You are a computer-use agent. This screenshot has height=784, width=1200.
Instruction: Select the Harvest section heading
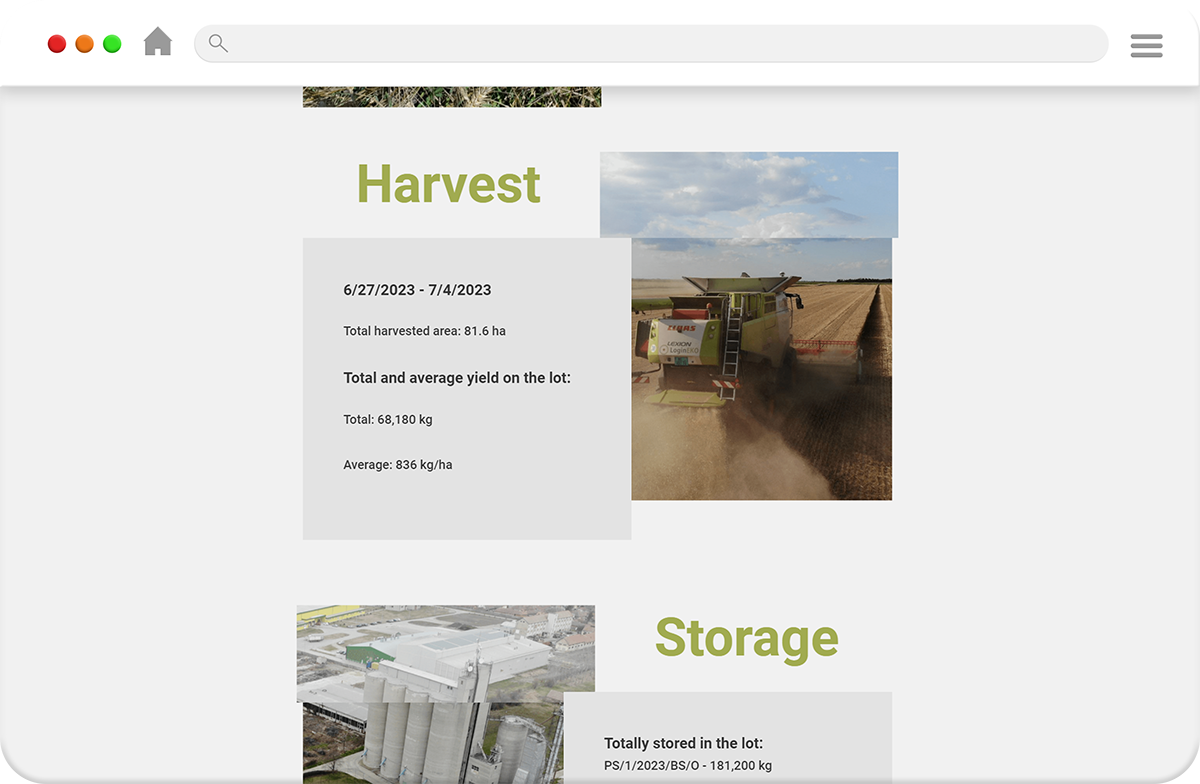point(449,184)
